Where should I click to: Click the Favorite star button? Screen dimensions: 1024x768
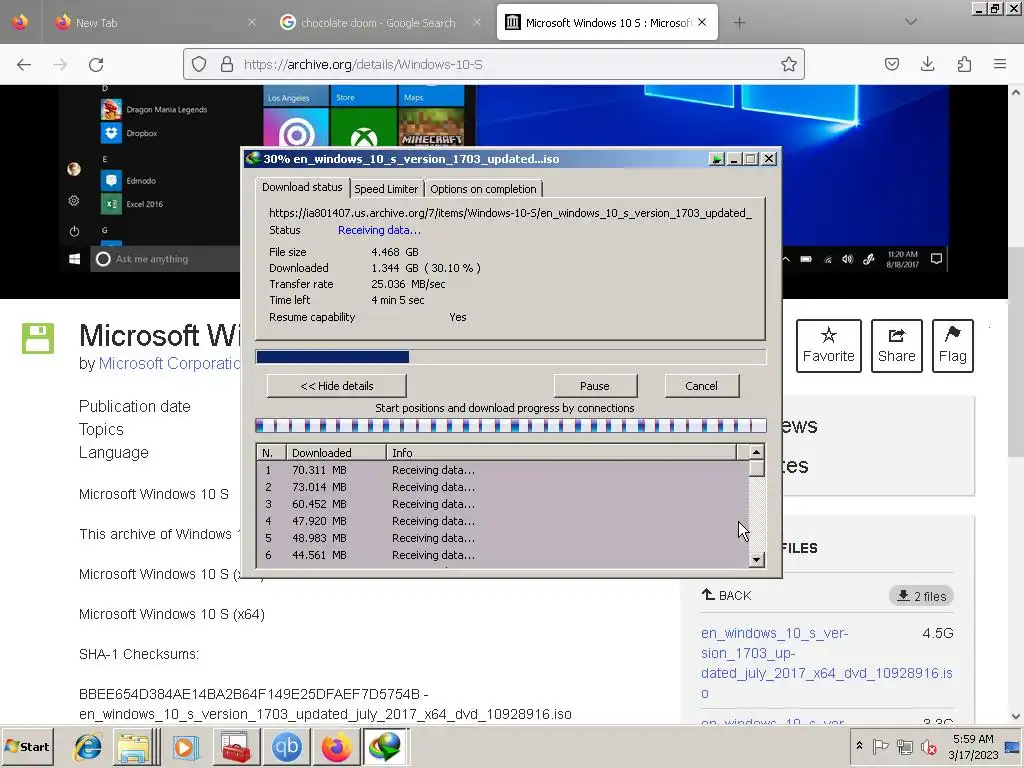coord(829,345)
